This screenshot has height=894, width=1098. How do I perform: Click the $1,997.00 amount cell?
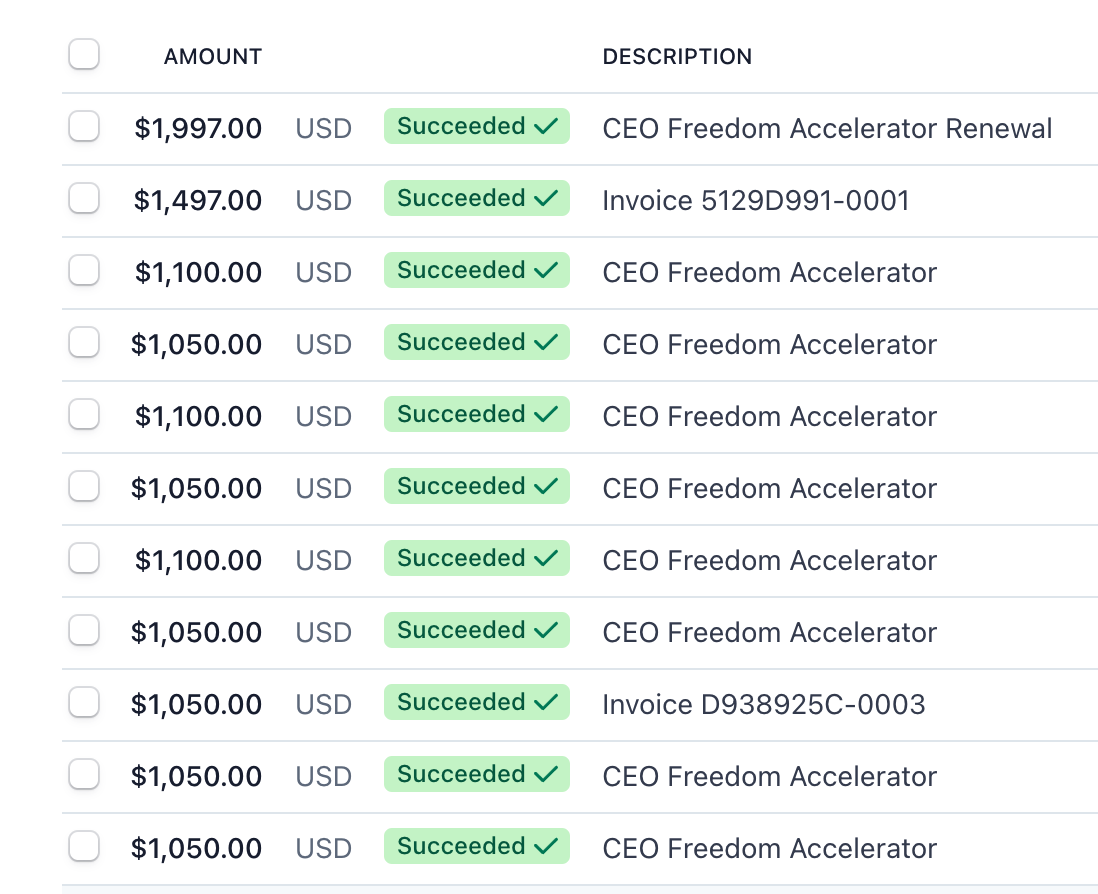click(x=198, y=129)
